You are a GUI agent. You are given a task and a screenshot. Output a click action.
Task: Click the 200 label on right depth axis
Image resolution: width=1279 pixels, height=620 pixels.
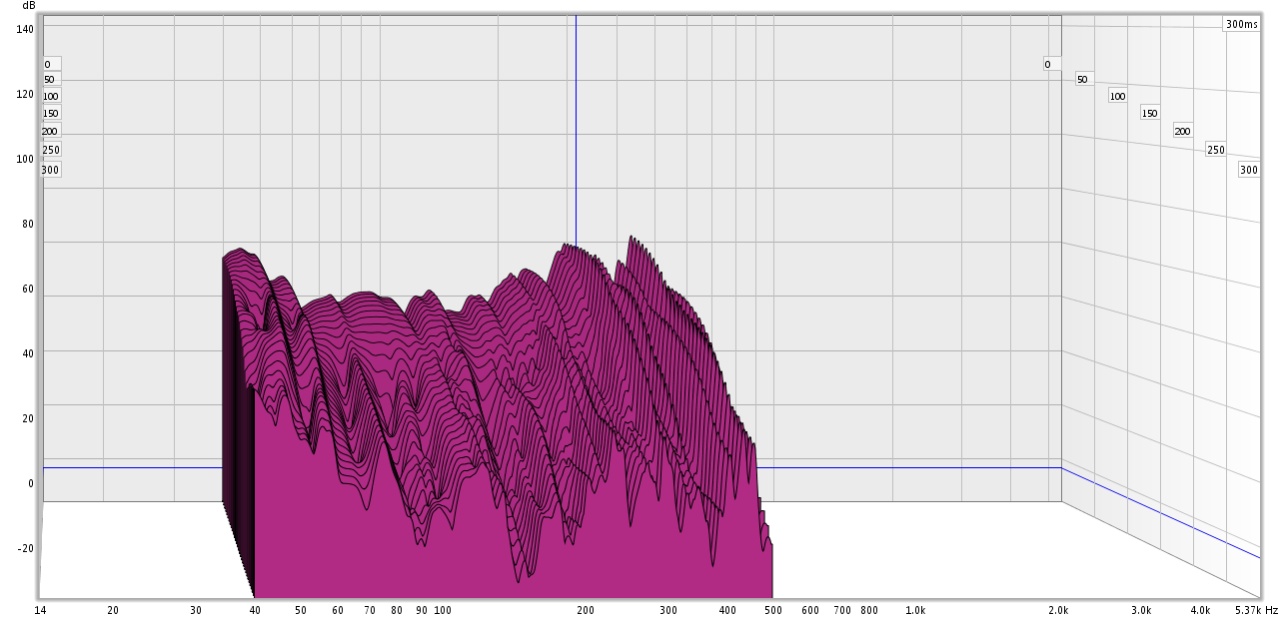(1183, 131)
